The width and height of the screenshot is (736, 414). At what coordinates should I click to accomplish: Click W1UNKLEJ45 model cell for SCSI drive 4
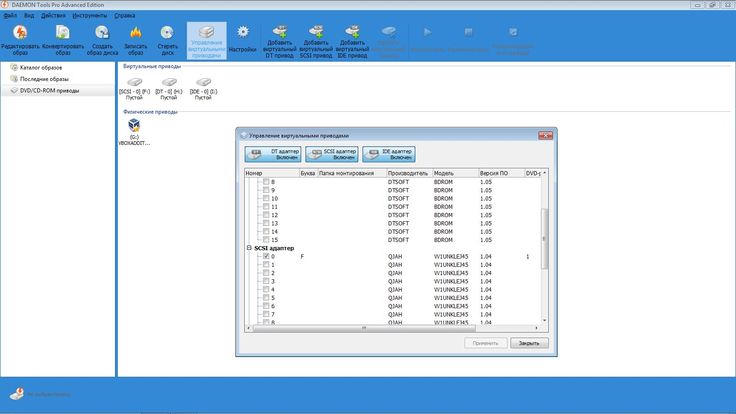coord(451,290)
